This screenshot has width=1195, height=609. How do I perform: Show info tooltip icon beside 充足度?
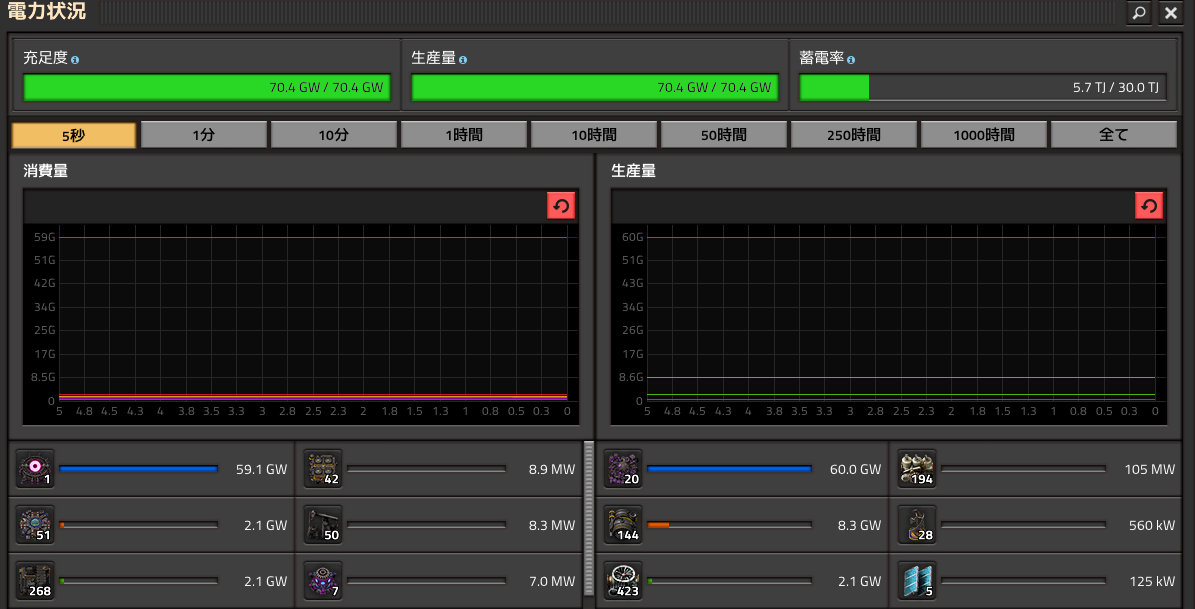tap(75, 59)
